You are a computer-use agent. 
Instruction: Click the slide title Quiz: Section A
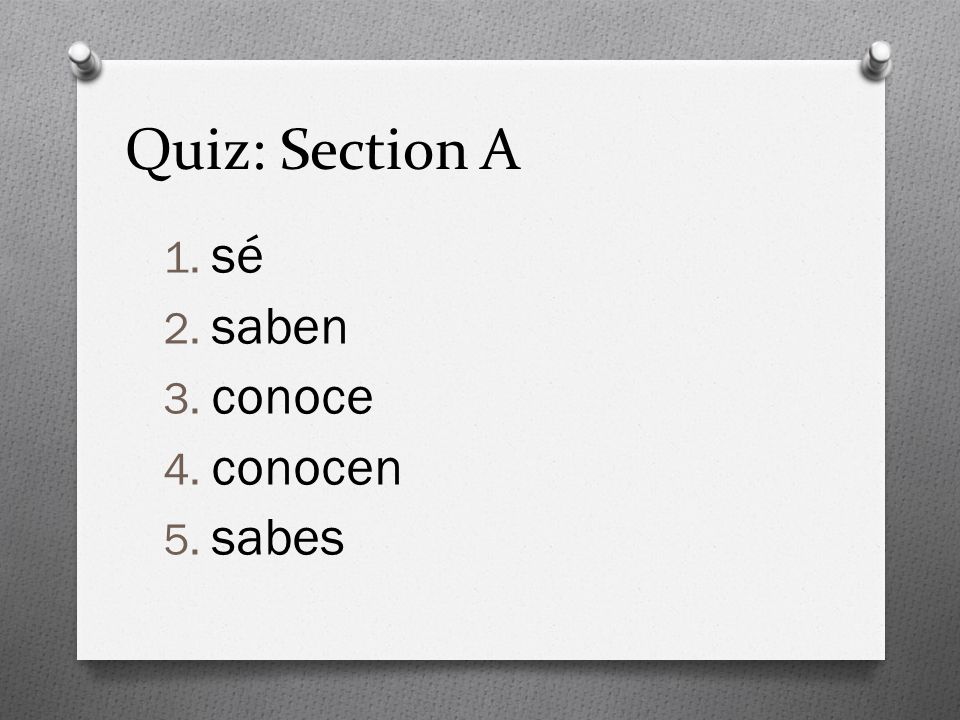coord(323,151)
